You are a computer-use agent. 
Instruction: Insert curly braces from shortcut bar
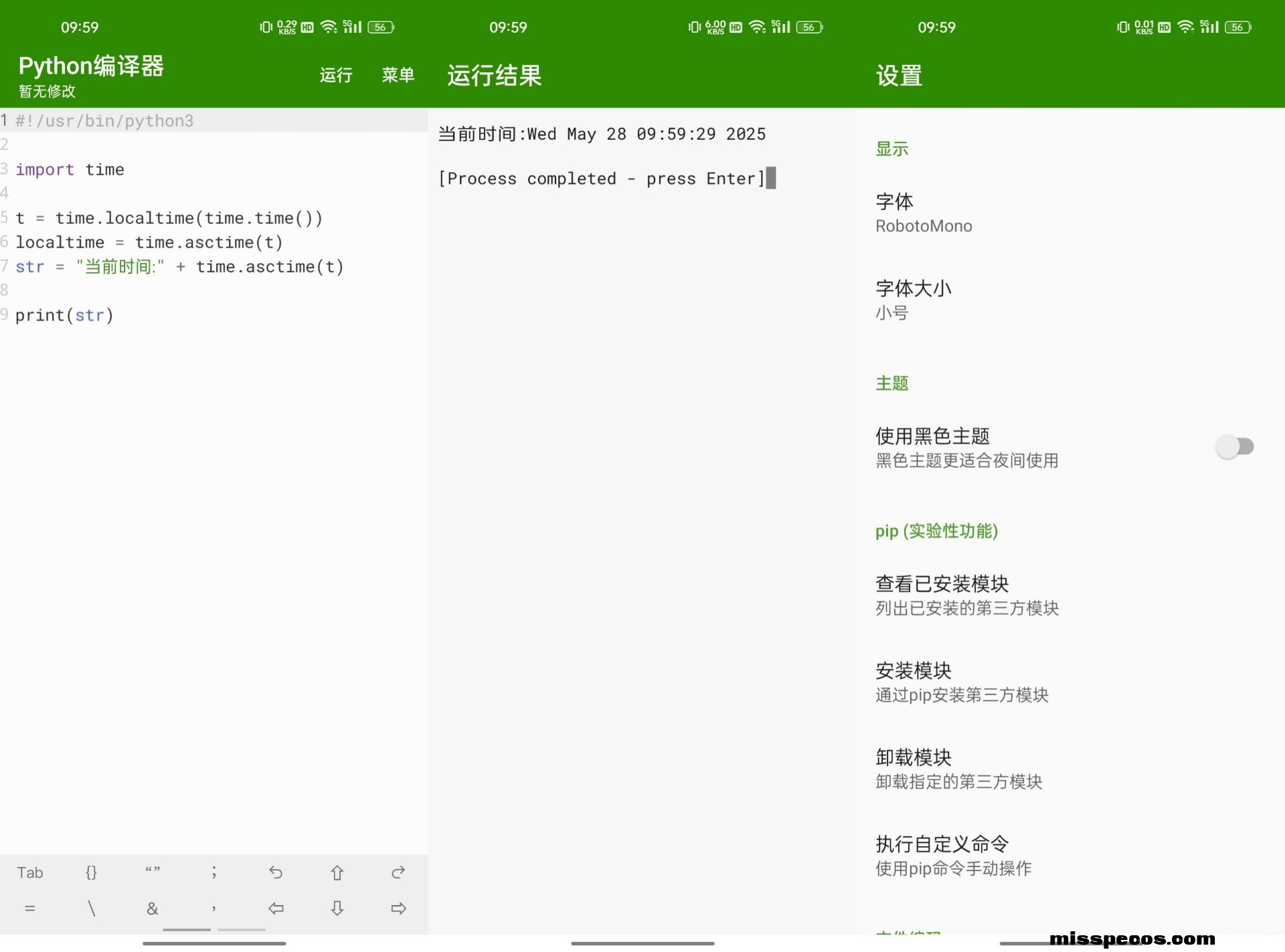point(91,872)
